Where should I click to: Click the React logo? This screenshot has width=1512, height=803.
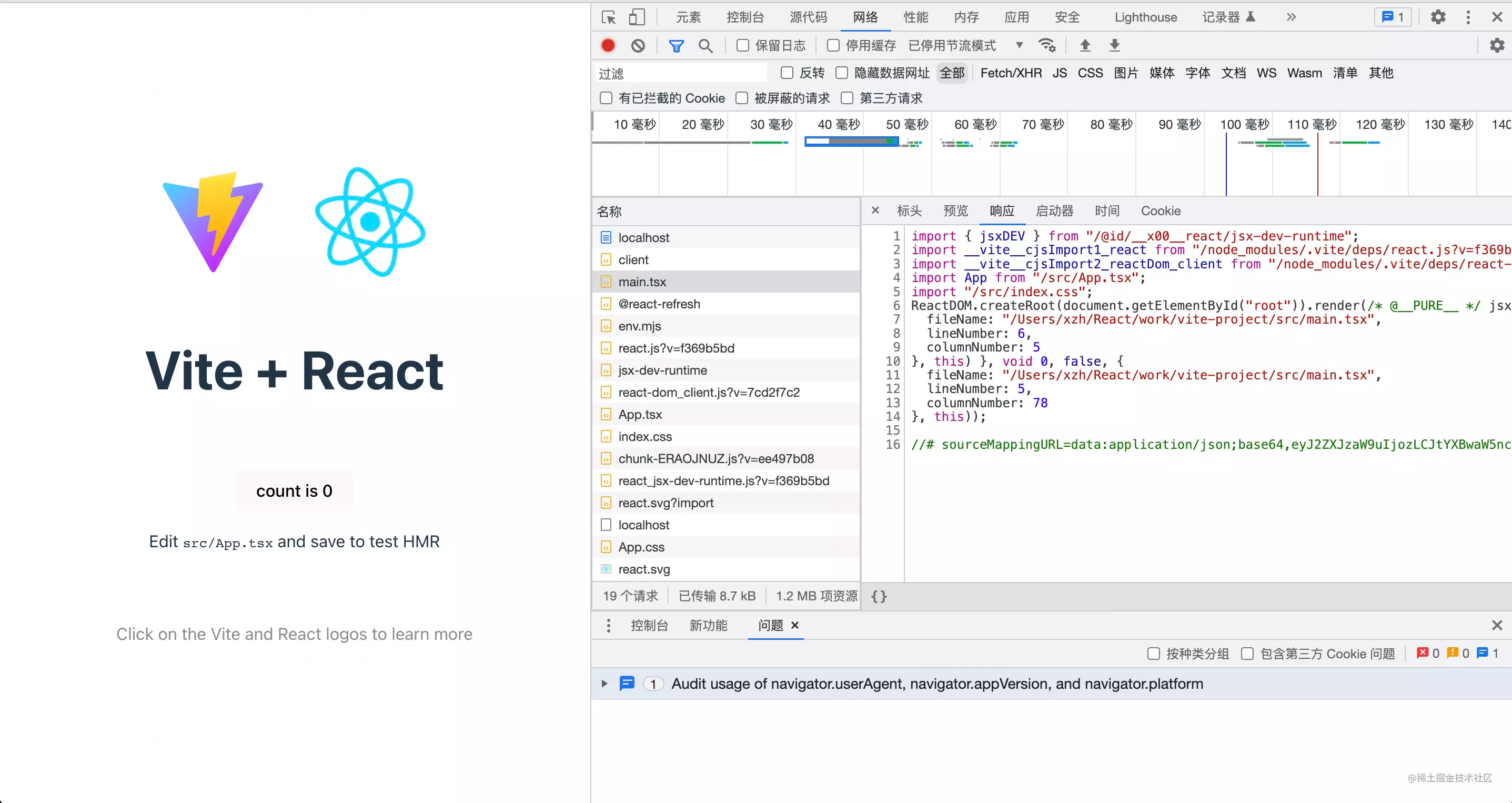click(370, 222)
